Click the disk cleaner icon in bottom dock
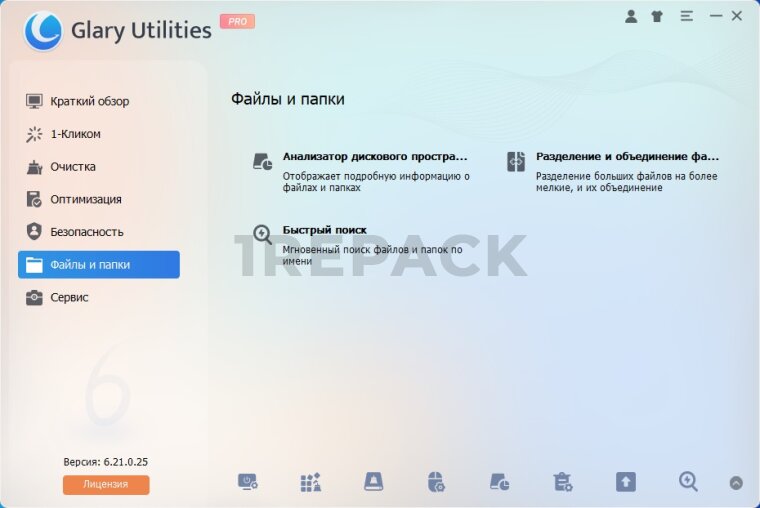Image resolution: width=760 pixels, height=508 pixels. pos(373,482)
